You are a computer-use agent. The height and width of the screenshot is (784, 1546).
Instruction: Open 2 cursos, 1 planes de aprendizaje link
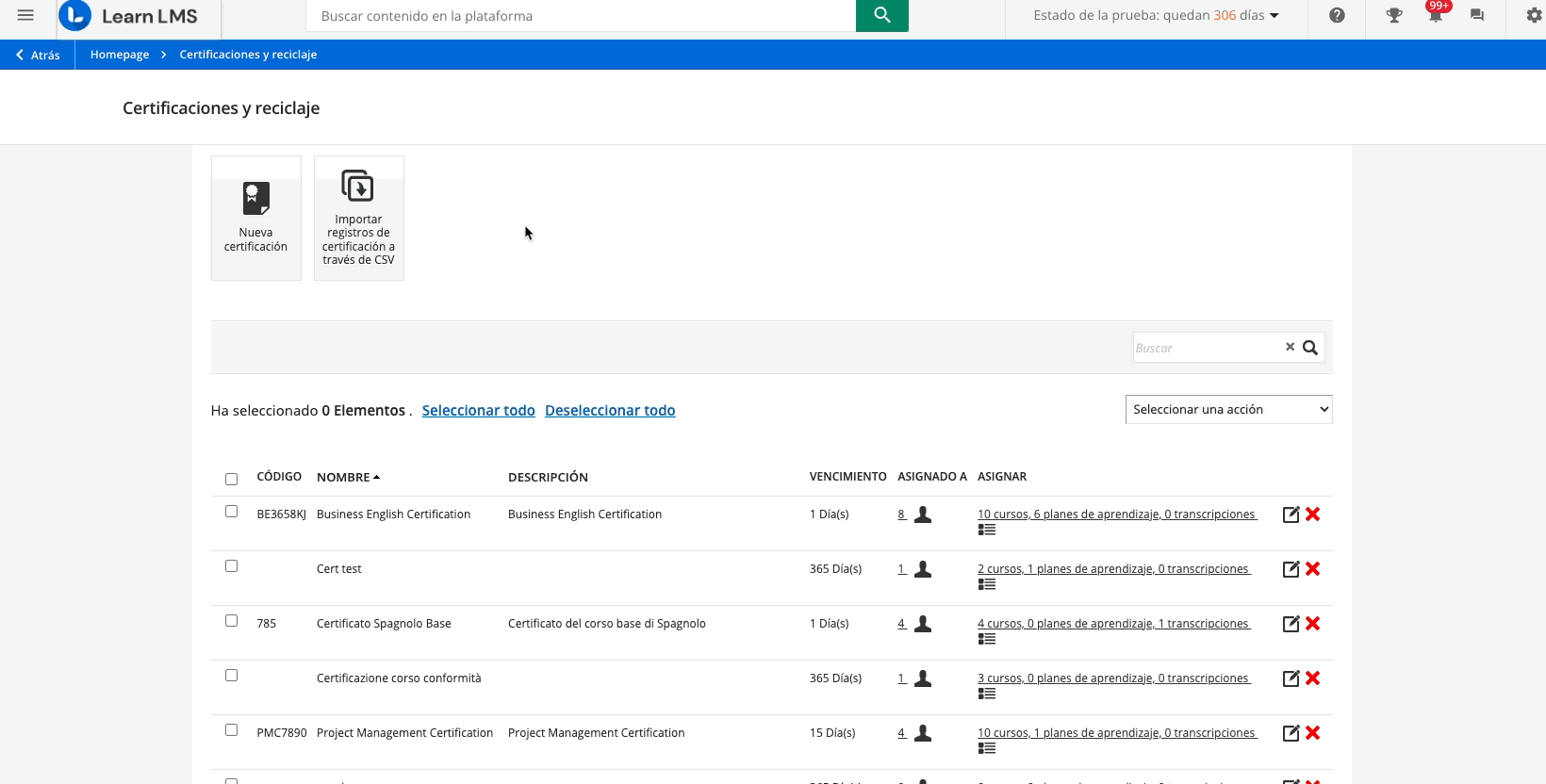click(x=1114, y=569)
